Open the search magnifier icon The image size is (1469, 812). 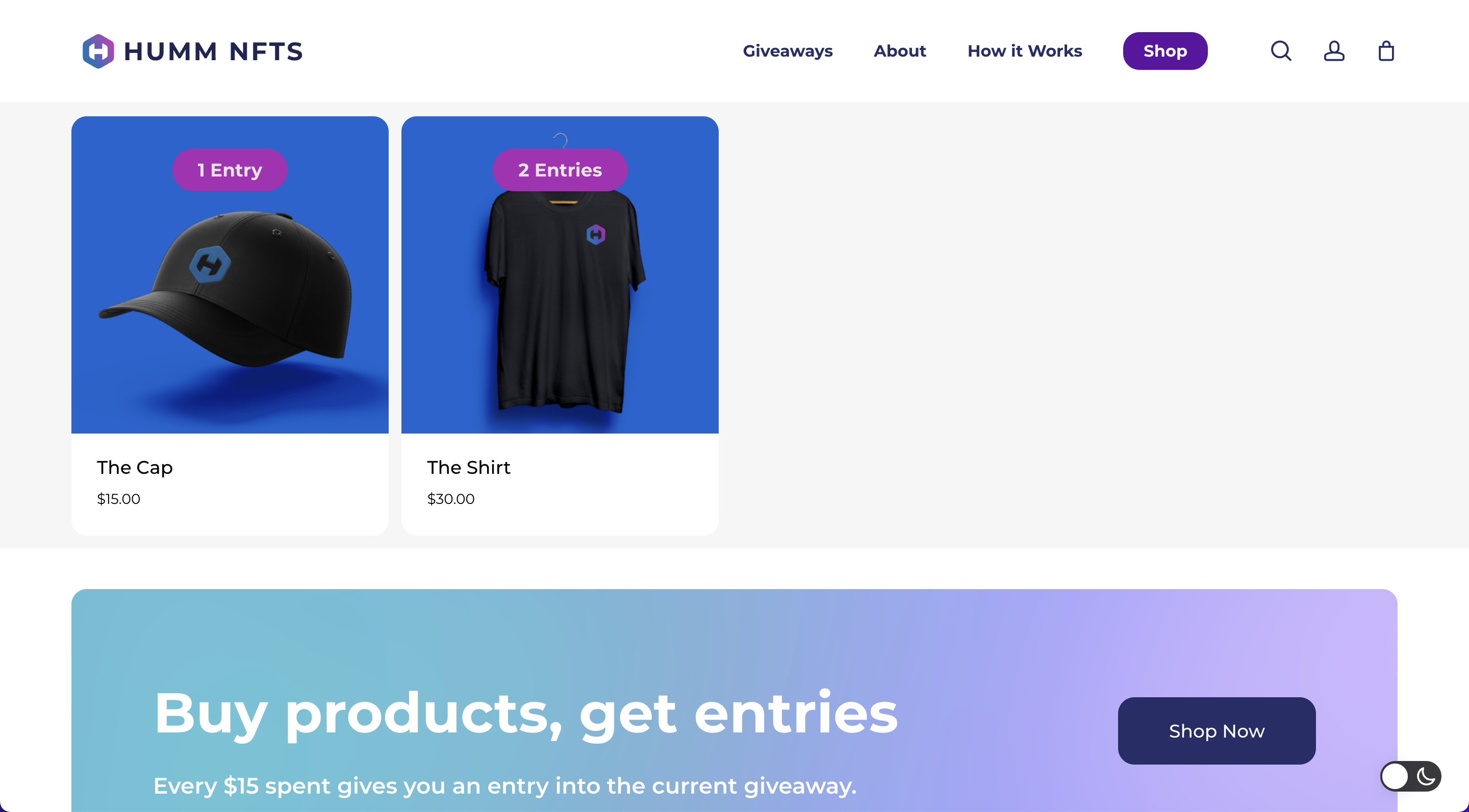coord(1281,51)
